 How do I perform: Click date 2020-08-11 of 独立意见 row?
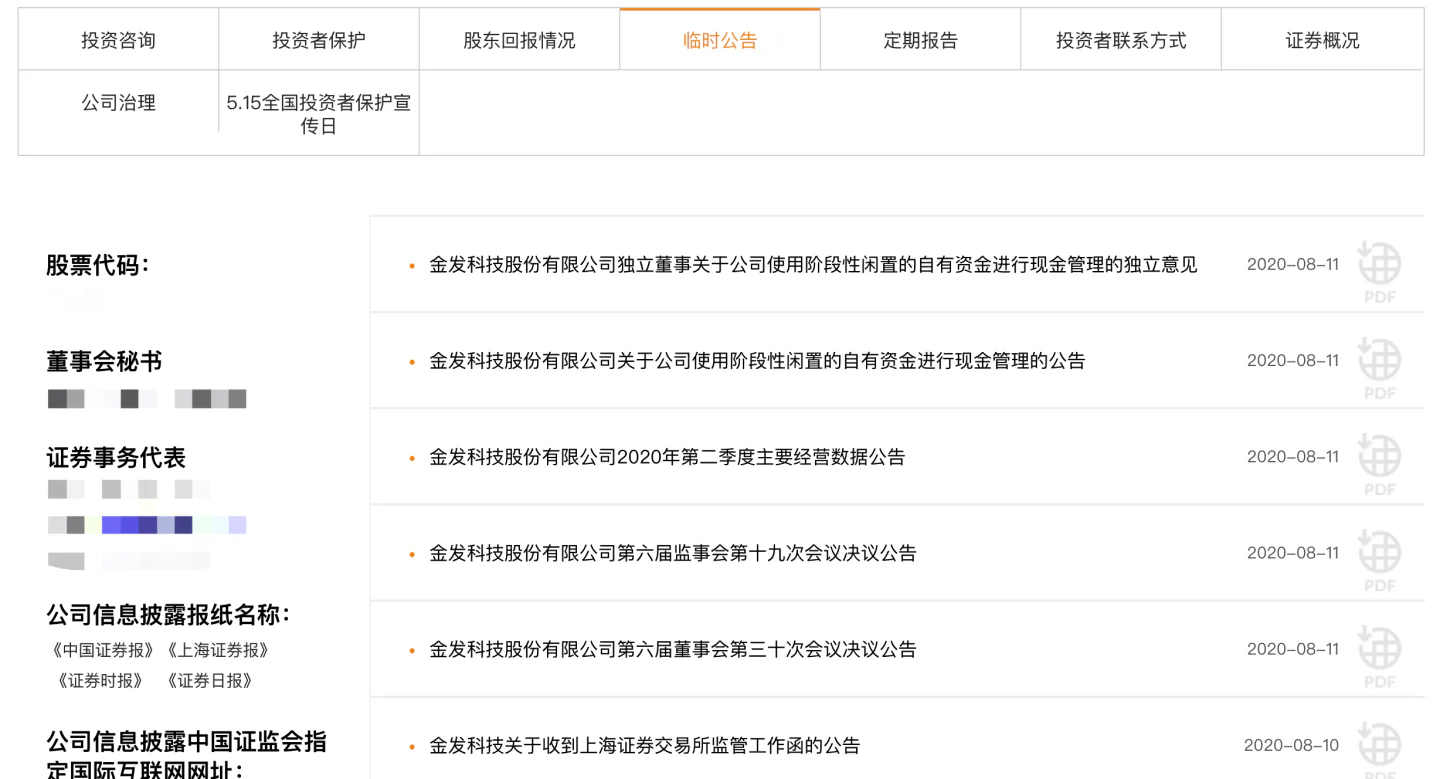1293,265
